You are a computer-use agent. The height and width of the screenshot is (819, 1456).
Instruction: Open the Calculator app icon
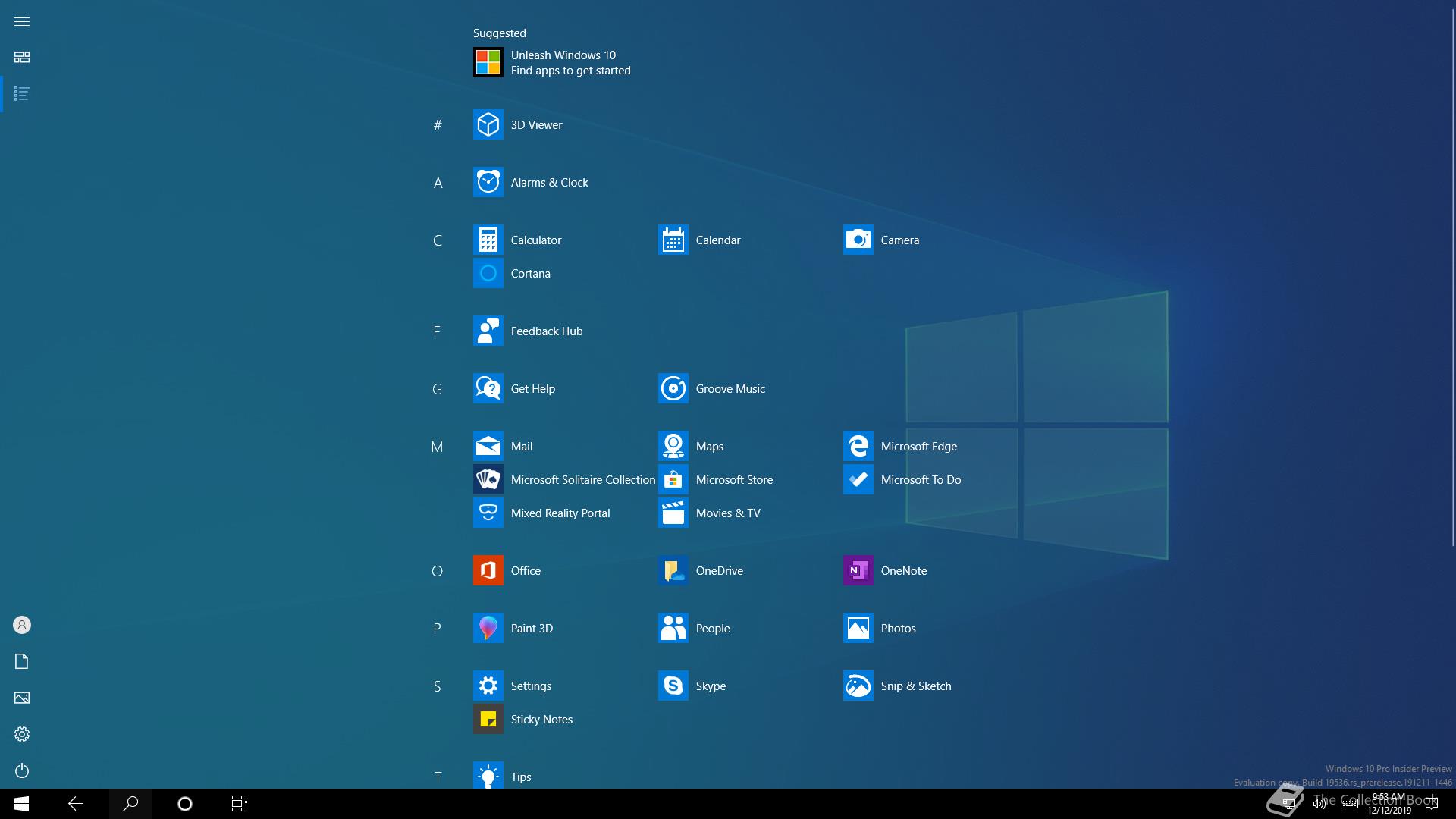click(x=488, y=240)
